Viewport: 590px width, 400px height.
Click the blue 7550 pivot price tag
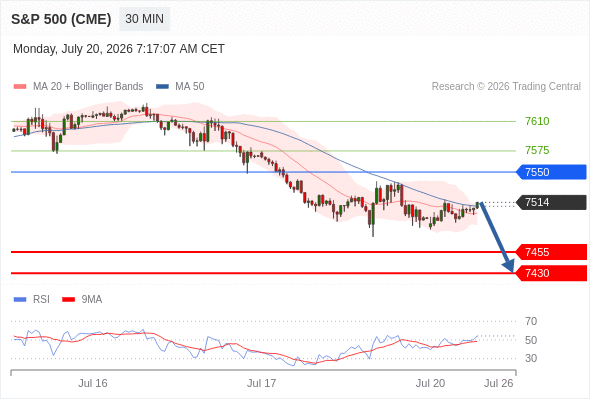tap(551, 172)
